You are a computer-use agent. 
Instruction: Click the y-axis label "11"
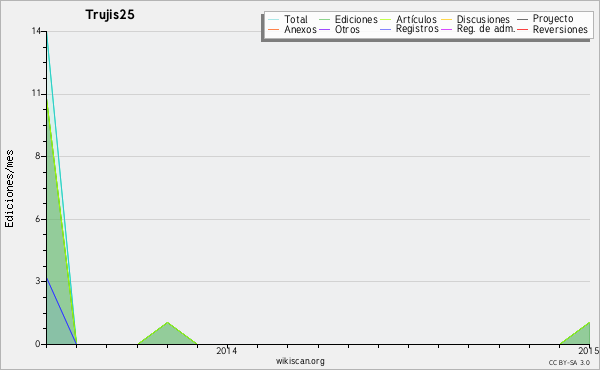[36, 94]
